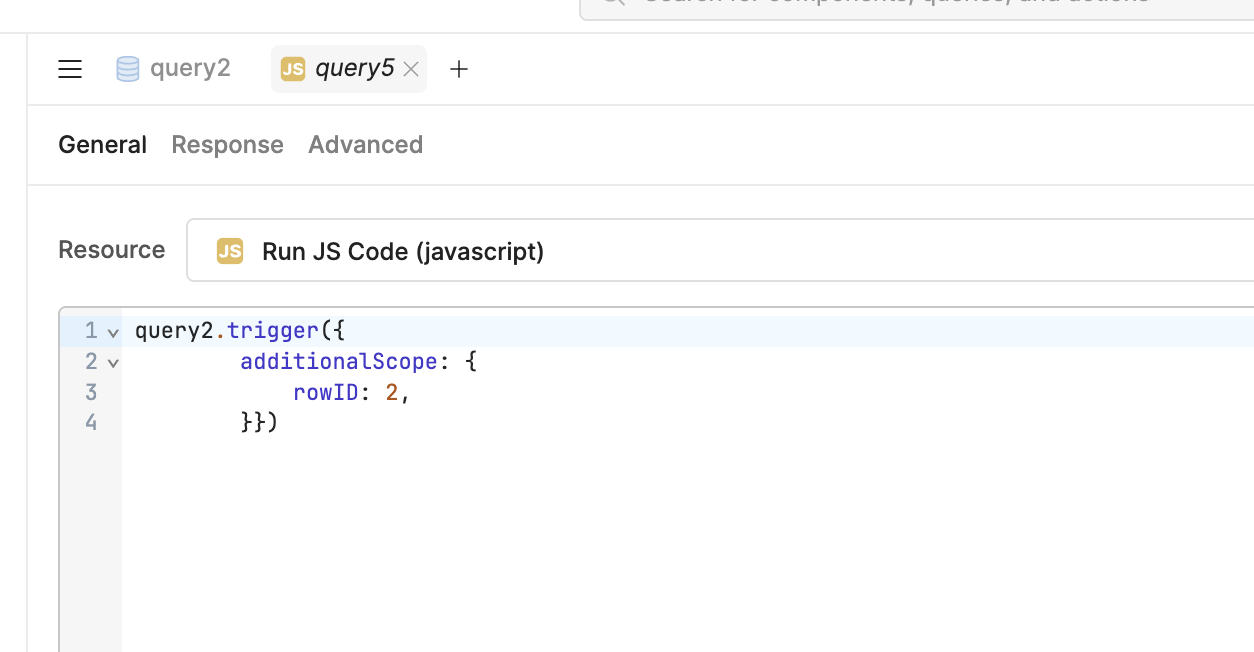
Task: Collapse the code fold arrow on line 2
Action: [113, 363]
